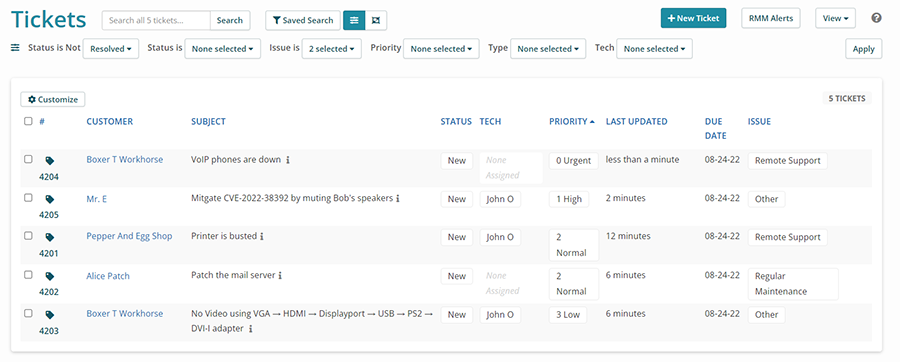The width and height of the screenshot is (900, 362).
Task: Check the box for ticket 4205
Action: coord(28,197)
